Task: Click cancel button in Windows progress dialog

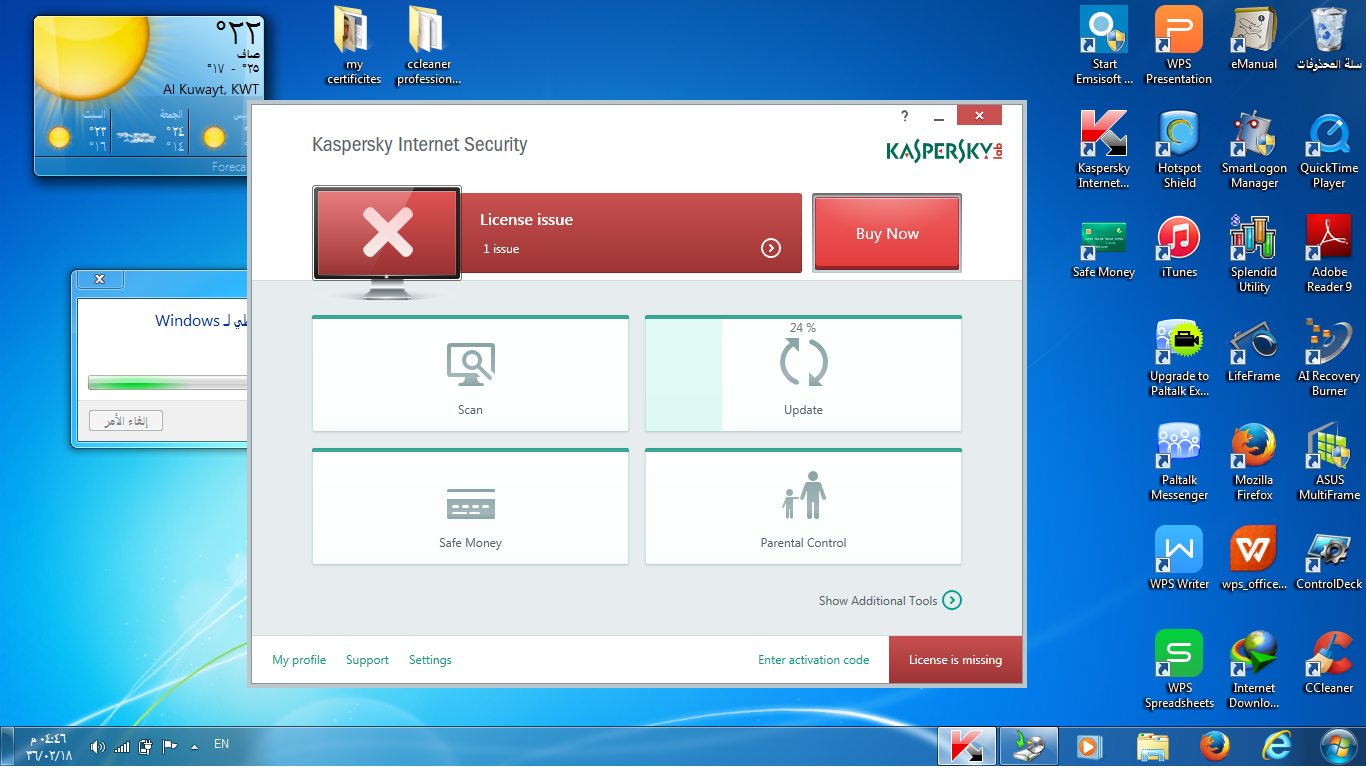Action: click(x=126, y=421)
